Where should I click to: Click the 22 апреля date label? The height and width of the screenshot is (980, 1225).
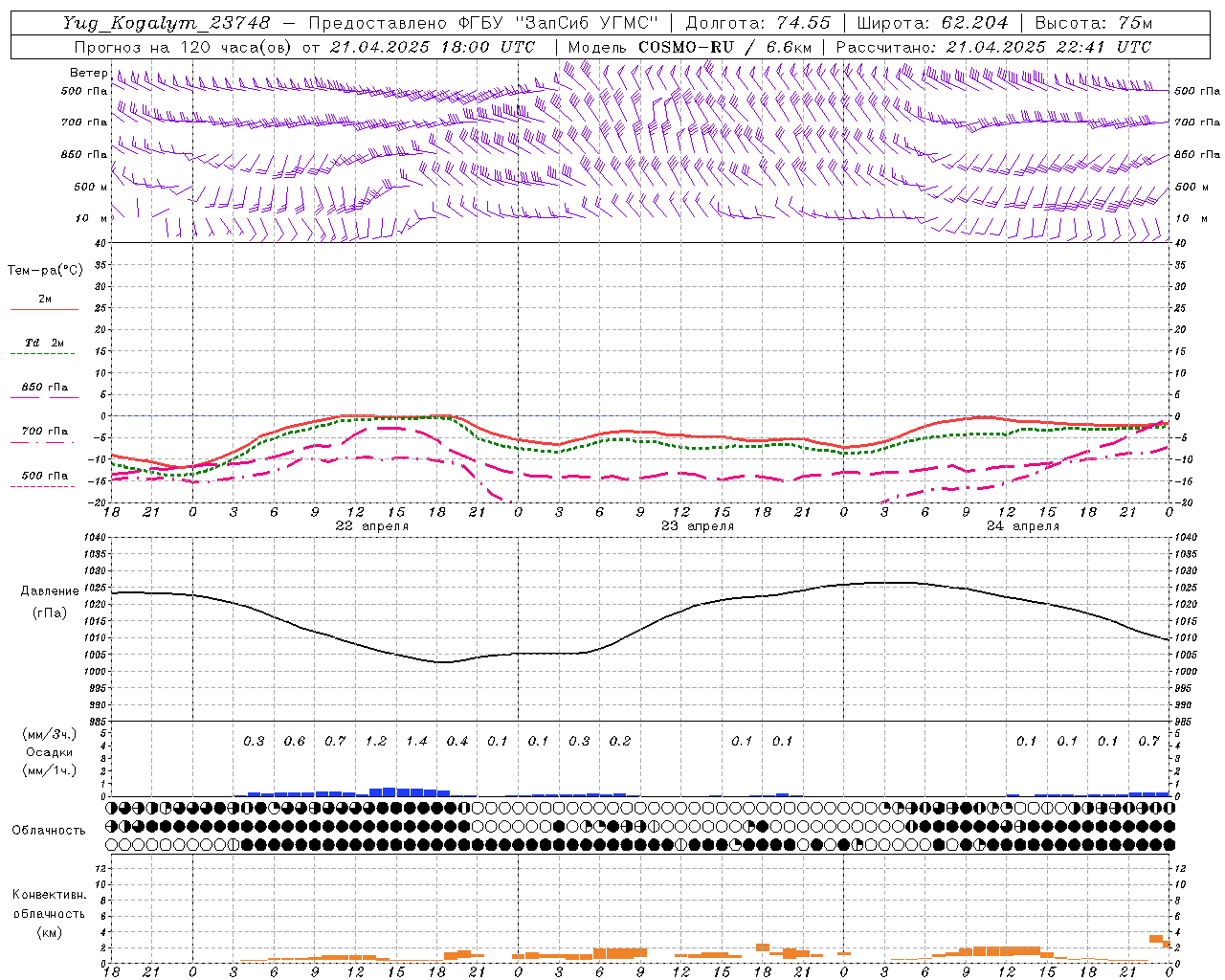371,526
